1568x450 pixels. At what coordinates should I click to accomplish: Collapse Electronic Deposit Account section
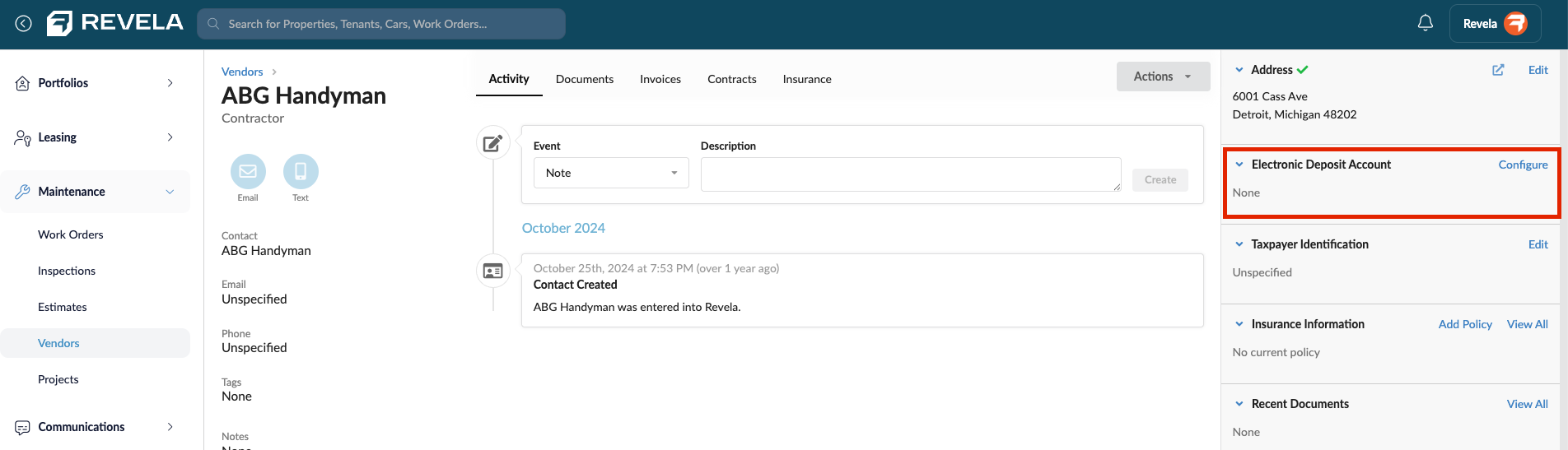(1239, 165)
